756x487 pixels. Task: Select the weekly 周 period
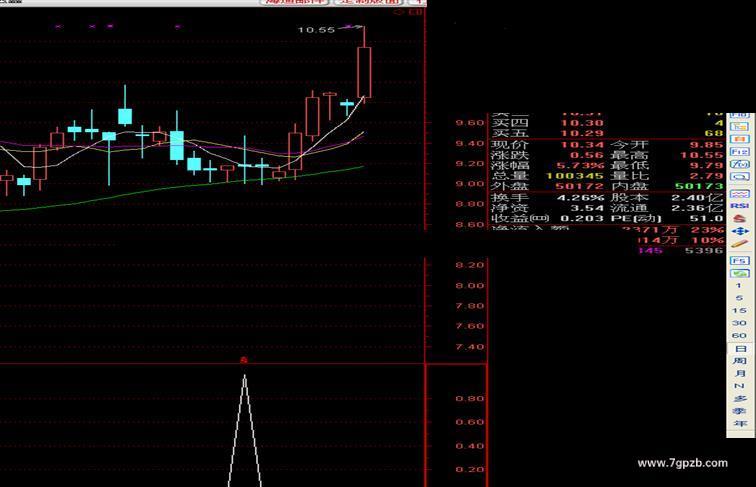[740, 361]
